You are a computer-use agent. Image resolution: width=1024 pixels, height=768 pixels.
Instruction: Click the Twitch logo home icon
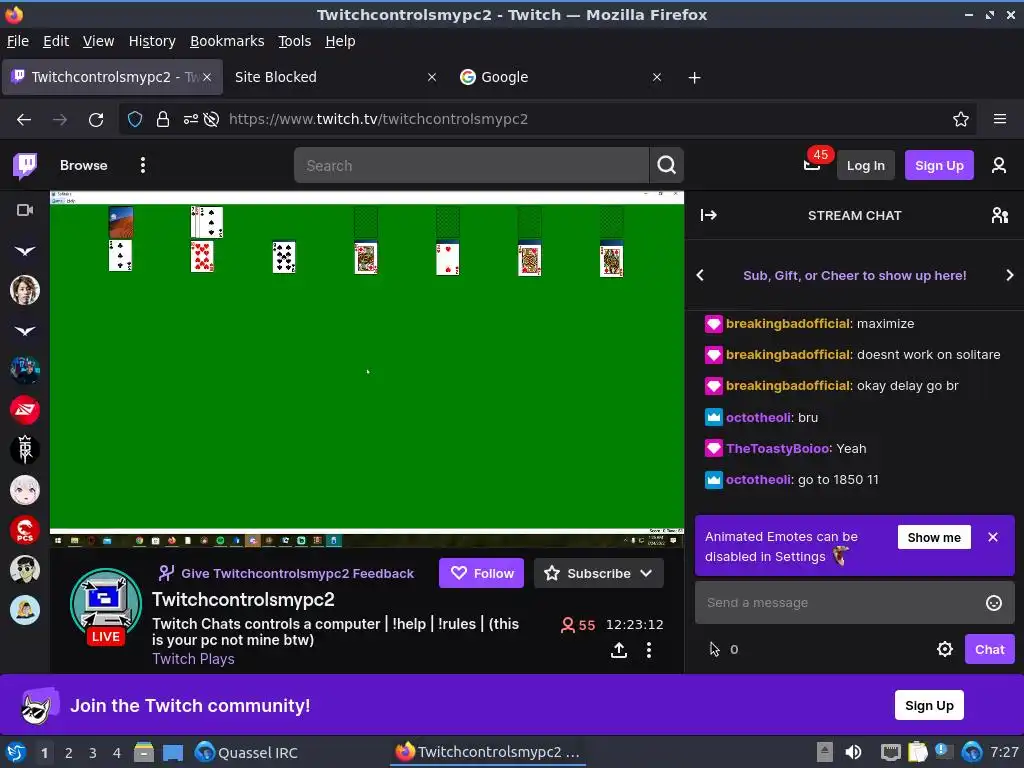click(x=25, y=166)
